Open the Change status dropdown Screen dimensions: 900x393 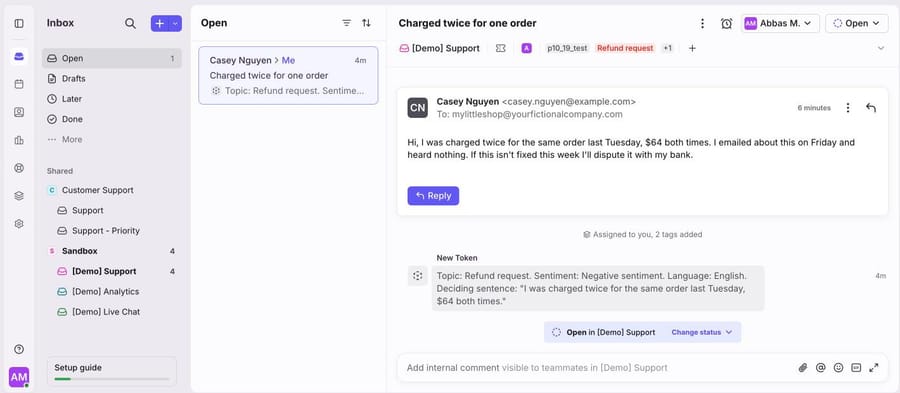click(701, 332)
